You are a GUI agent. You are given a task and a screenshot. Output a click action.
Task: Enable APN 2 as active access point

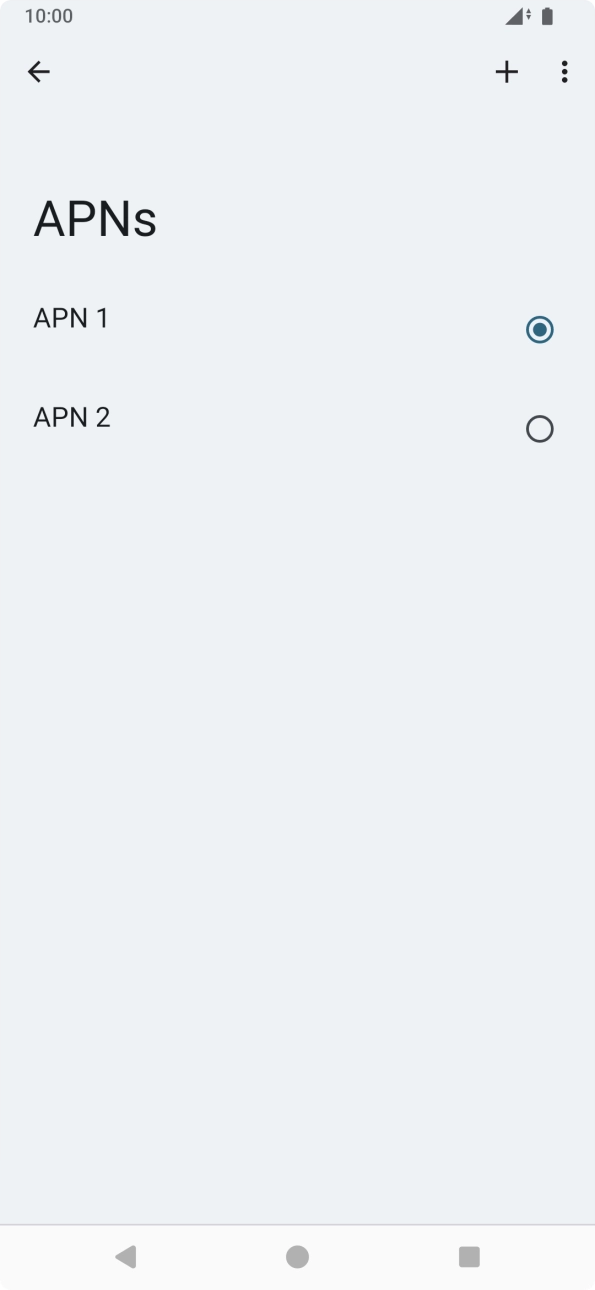pyautogui.click(x=540, y=428)
